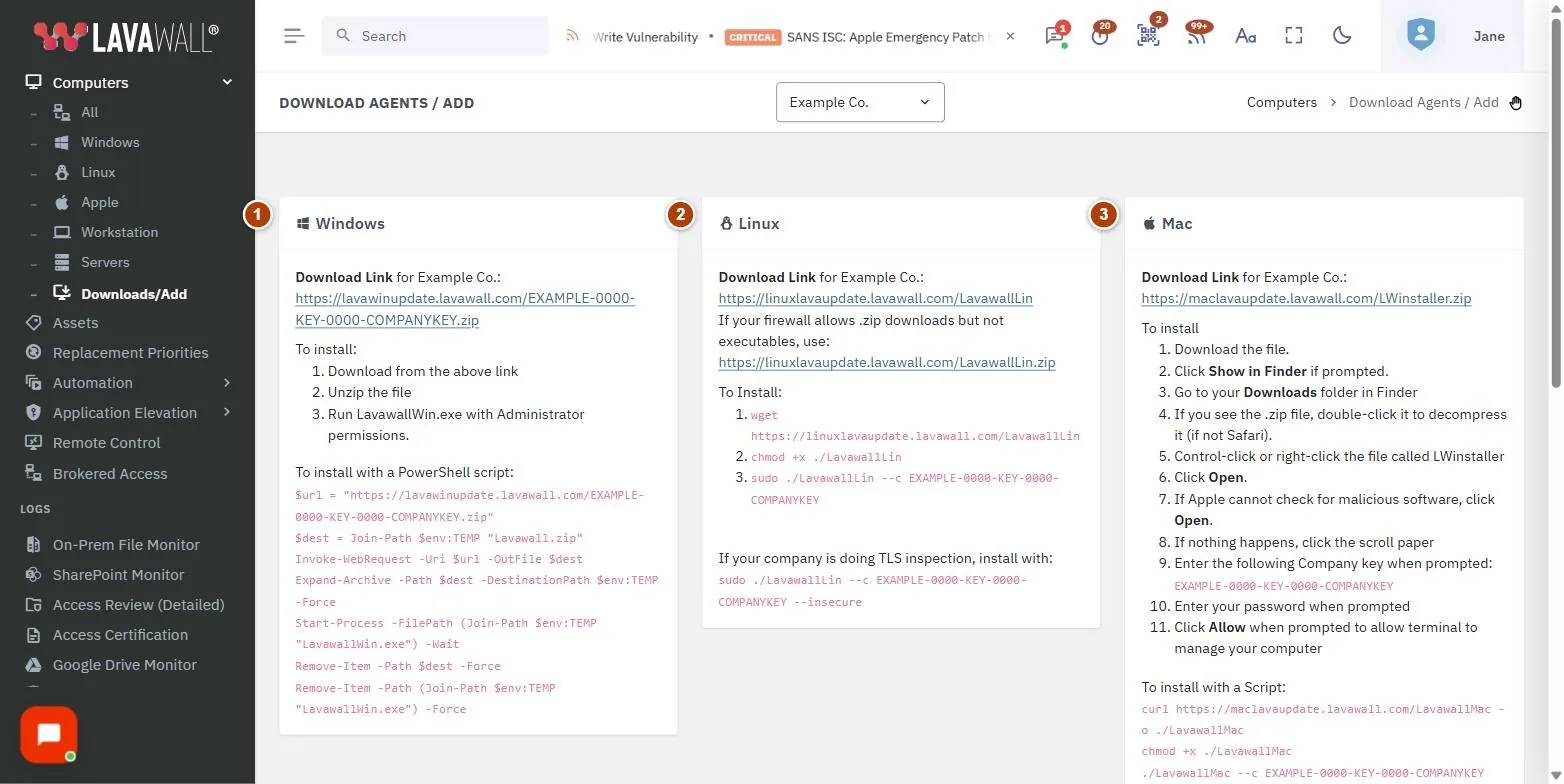1564x784 pixels.
Task: Click the "curl https://maclavaupdate.lavawall.com/LavawallMac" script line
Action: click(x=1323, y=720)
